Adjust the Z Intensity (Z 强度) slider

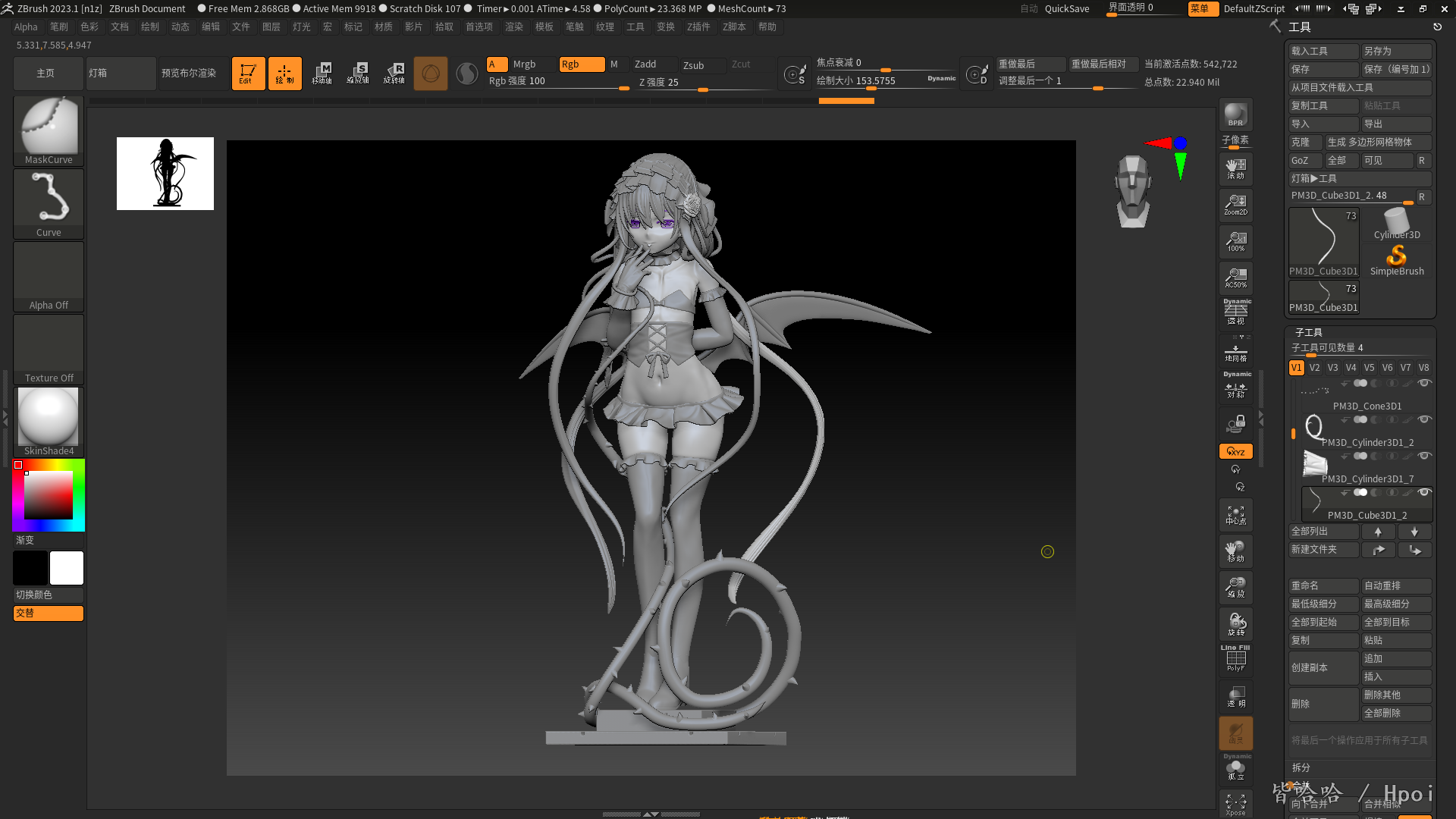[705, 82]
